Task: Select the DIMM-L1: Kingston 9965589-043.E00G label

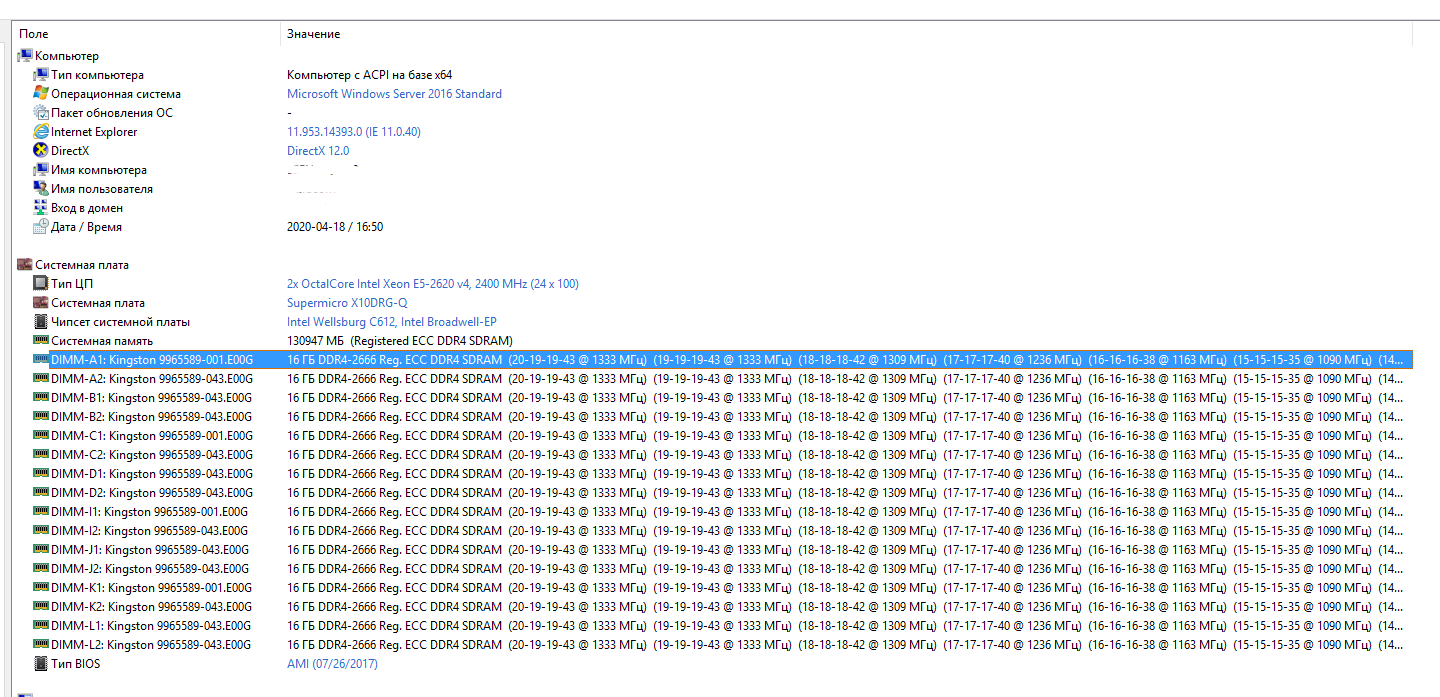Action: (x=151, y=626)
